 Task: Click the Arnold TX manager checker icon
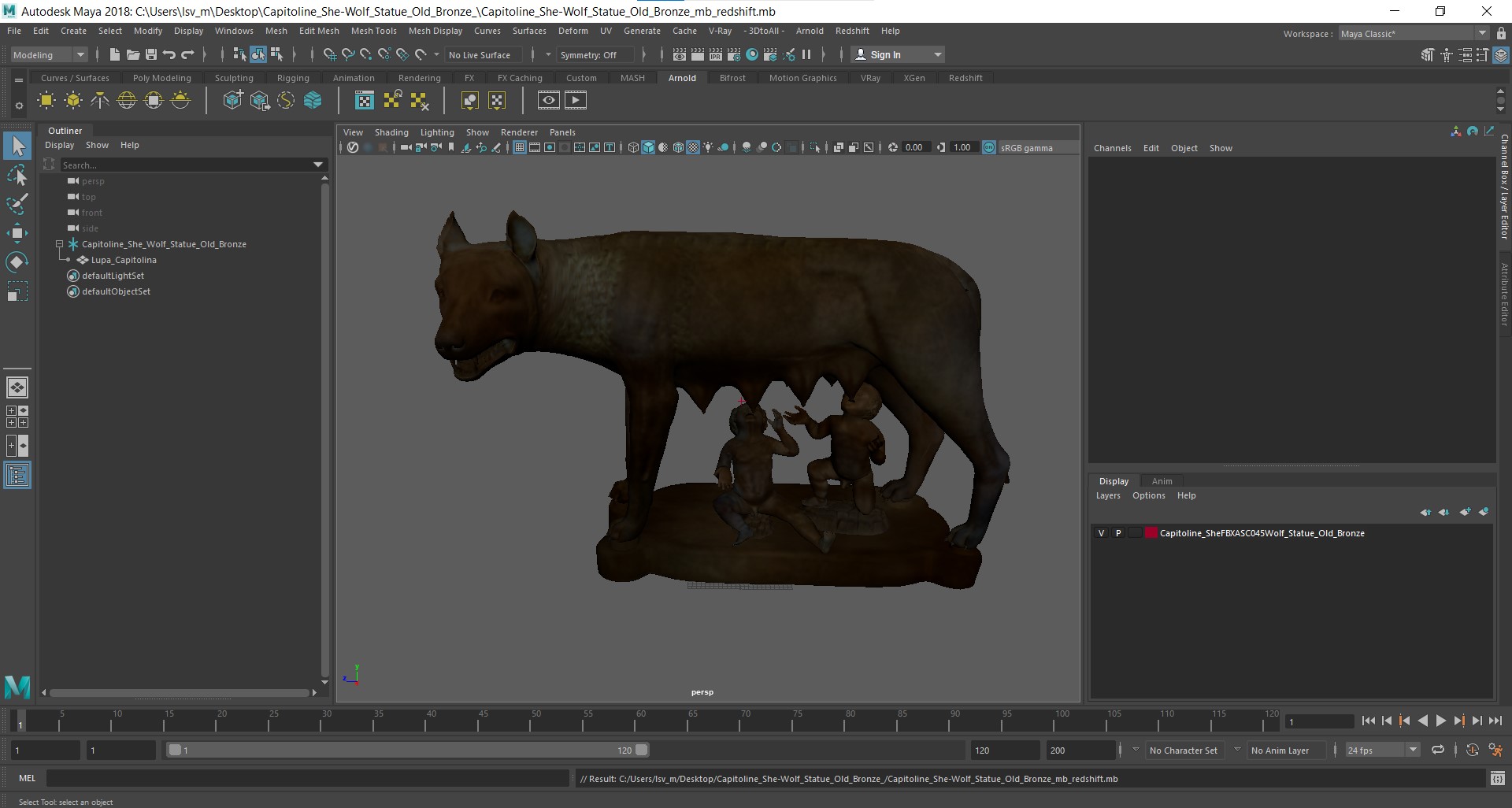pyautogui.click(x=365, y=100)
